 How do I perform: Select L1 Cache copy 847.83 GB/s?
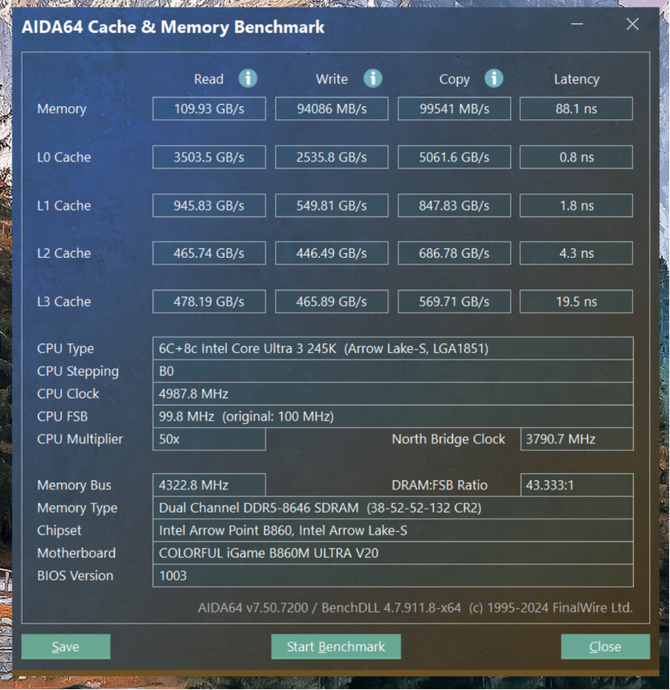[x=454, y=206]
